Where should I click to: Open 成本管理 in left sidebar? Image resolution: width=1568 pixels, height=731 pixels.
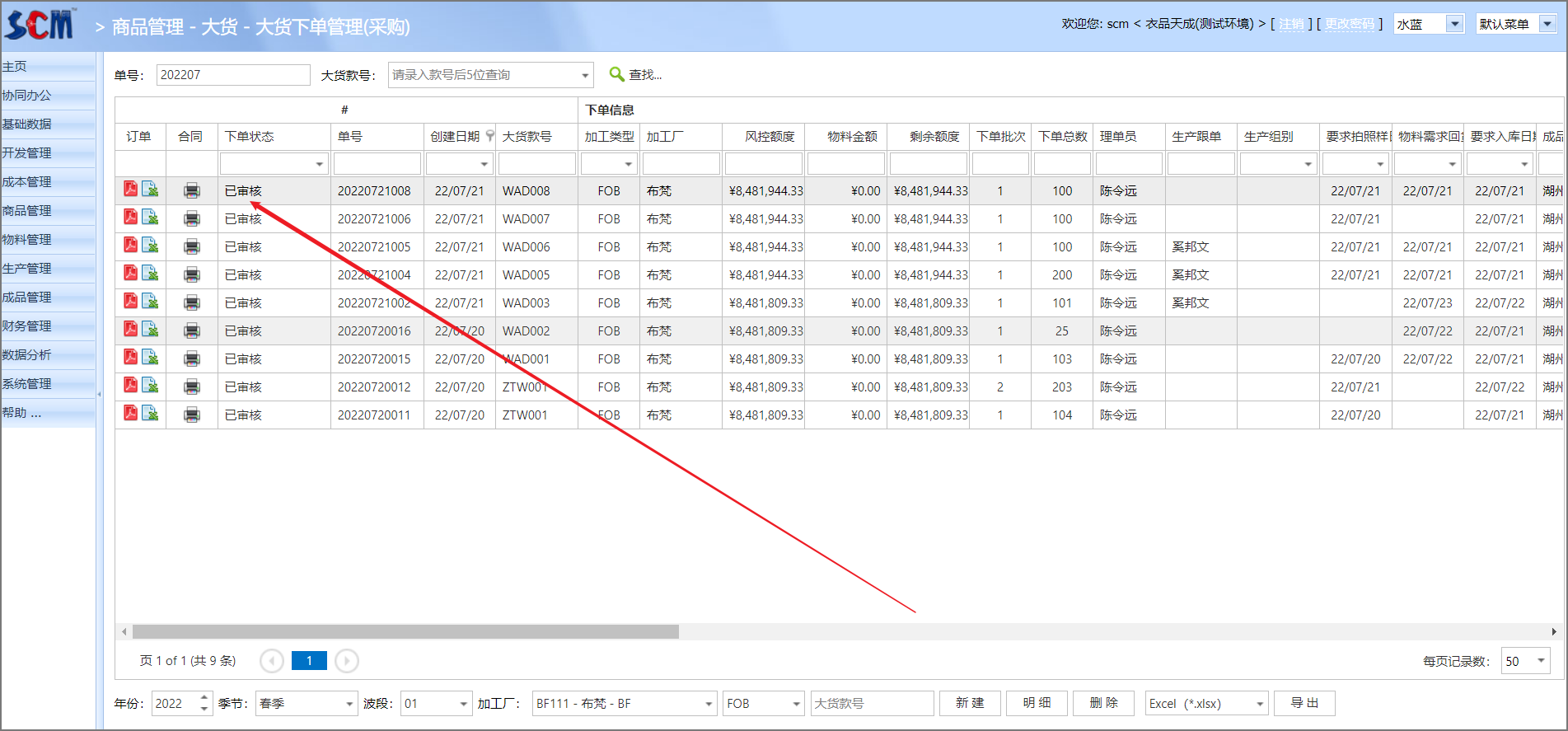(27, 182)
